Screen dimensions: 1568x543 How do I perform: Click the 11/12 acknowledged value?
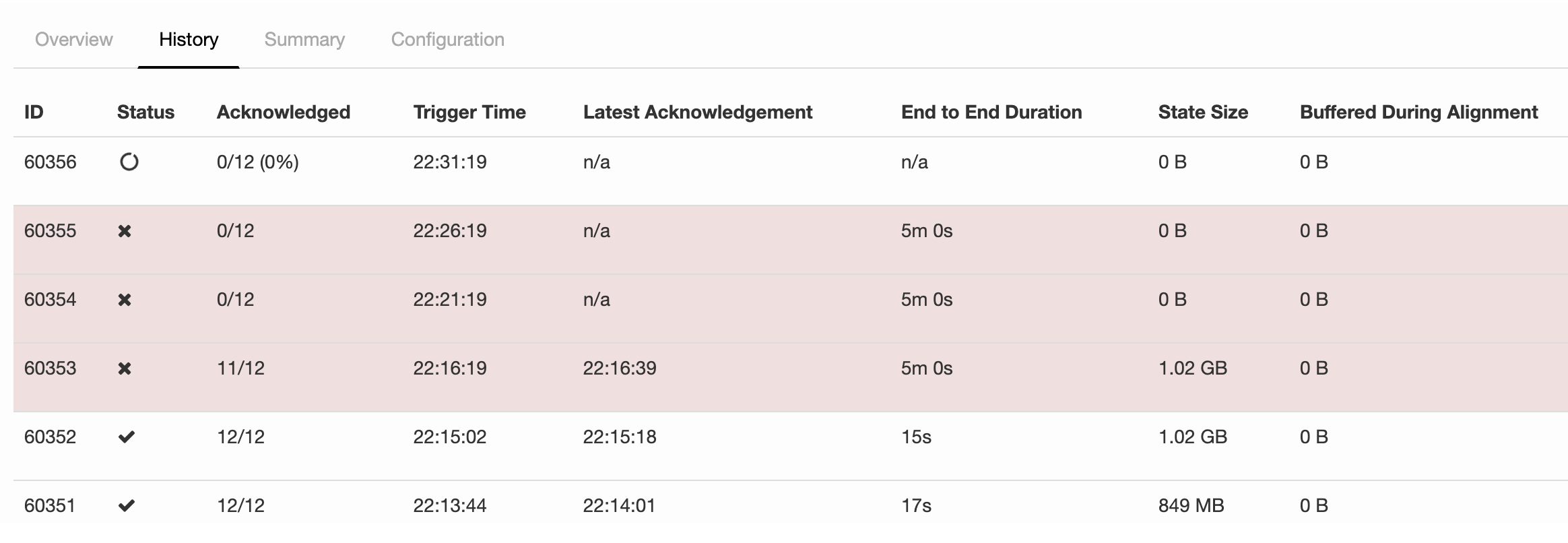240,369
